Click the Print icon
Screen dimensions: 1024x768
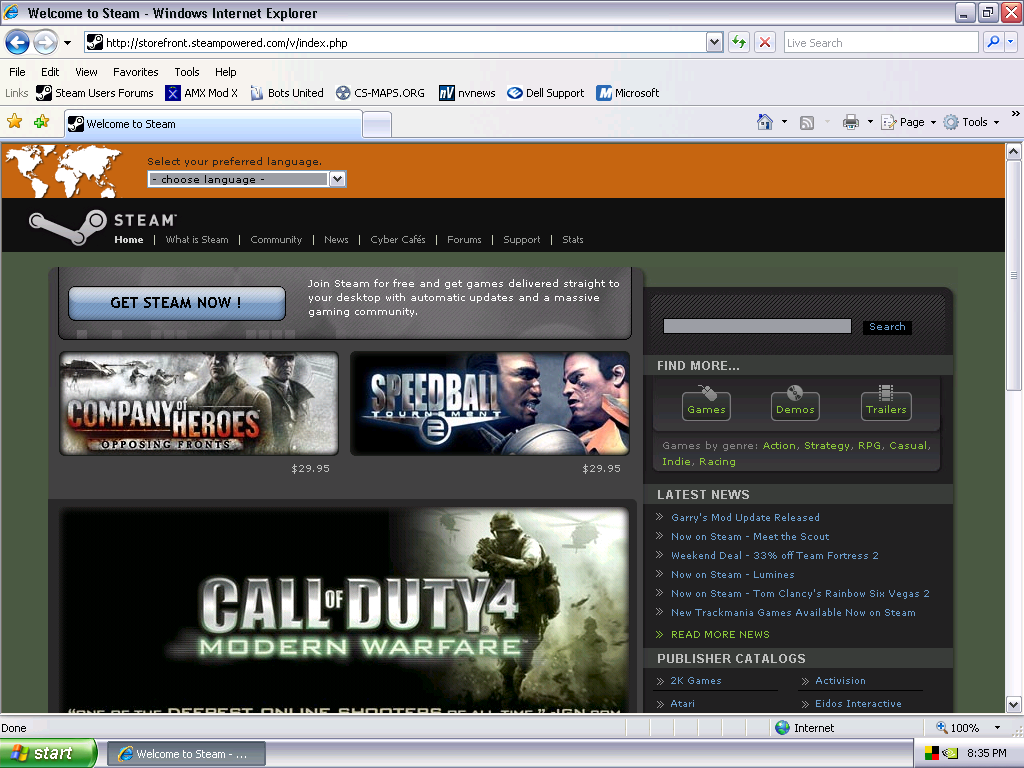(x=850, y=122)
